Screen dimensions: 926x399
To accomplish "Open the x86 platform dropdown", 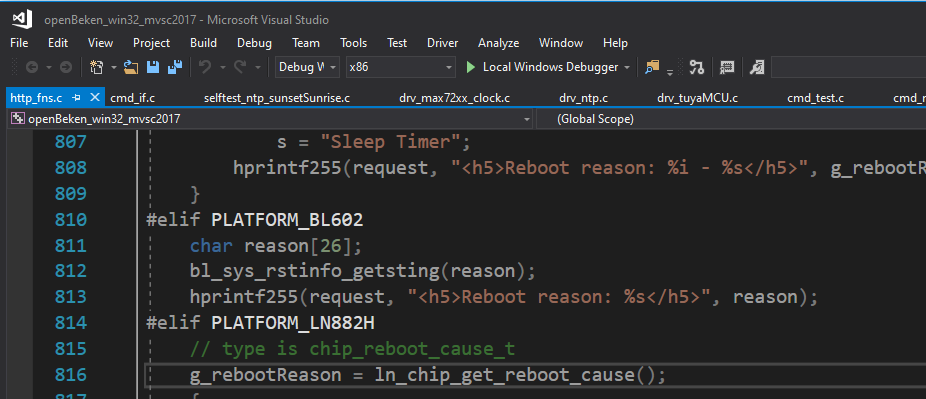I will click(x=400, y=67).
